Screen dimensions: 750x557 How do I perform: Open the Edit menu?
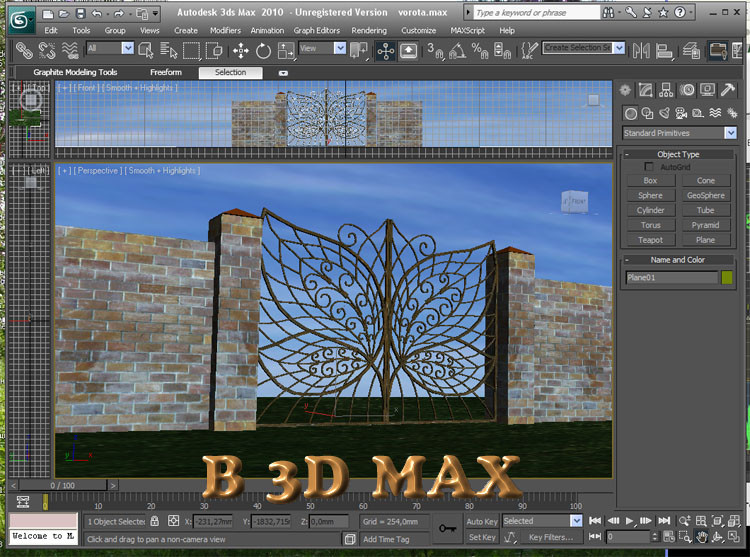coord(51,31)
